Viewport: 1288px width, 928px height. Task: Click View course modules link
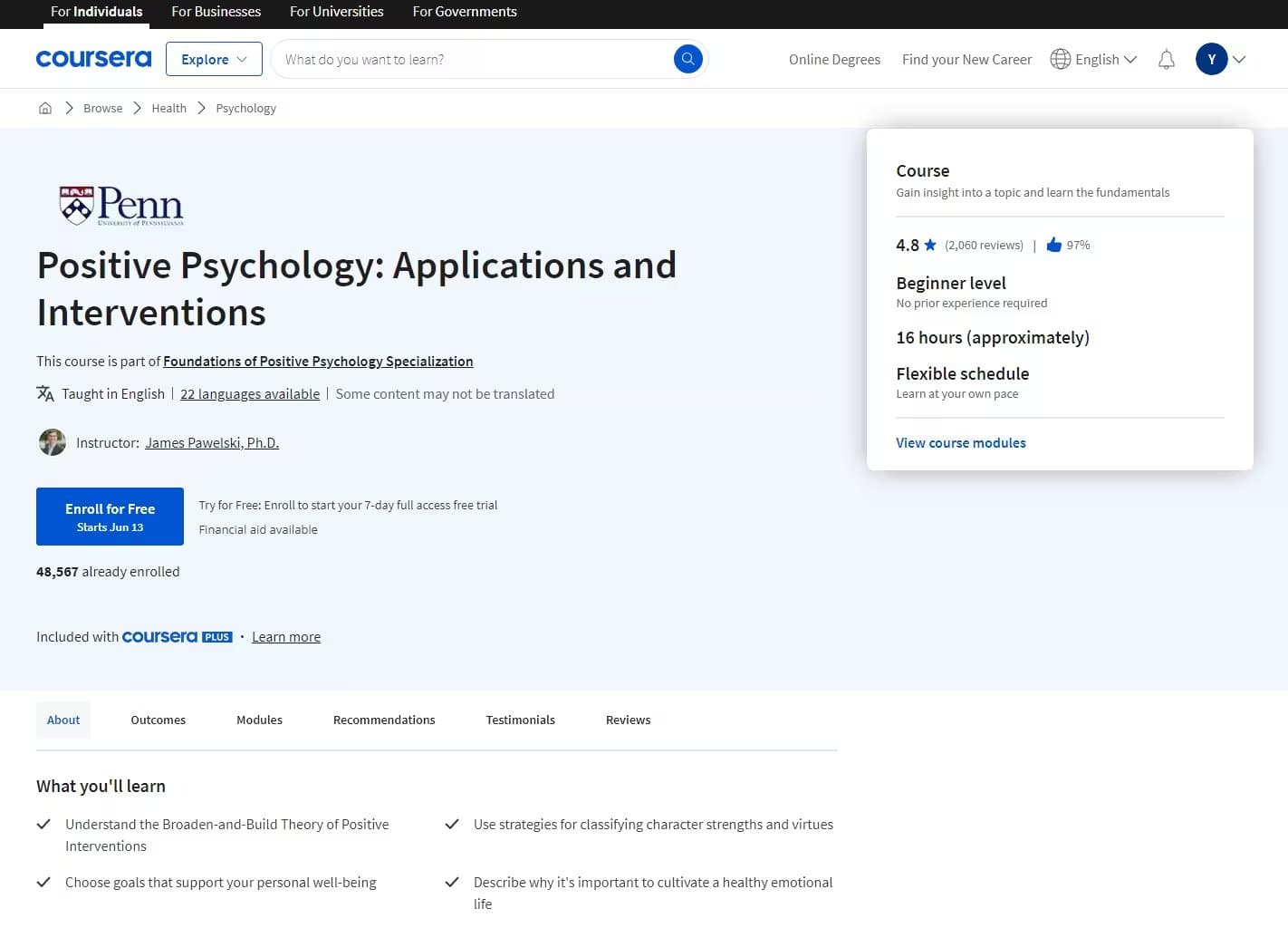click(961, 442)
